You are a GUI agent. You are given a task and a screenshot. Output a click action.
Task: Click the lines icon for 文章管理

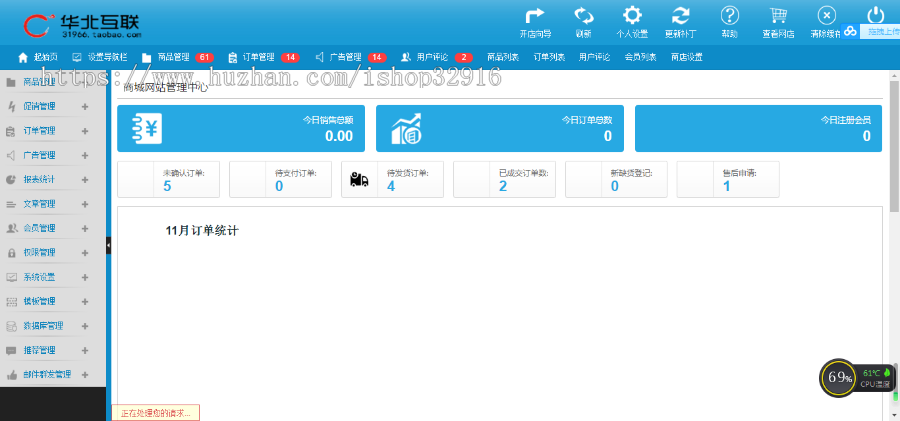pyautogui.click(x=10, y=204)
